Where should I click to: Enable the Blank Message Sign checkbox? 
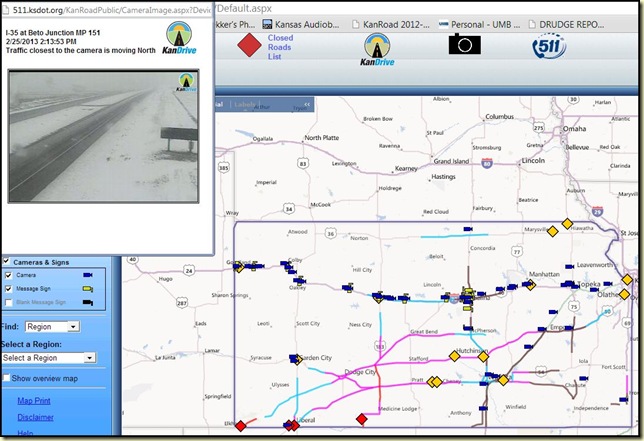click(8, 302)
